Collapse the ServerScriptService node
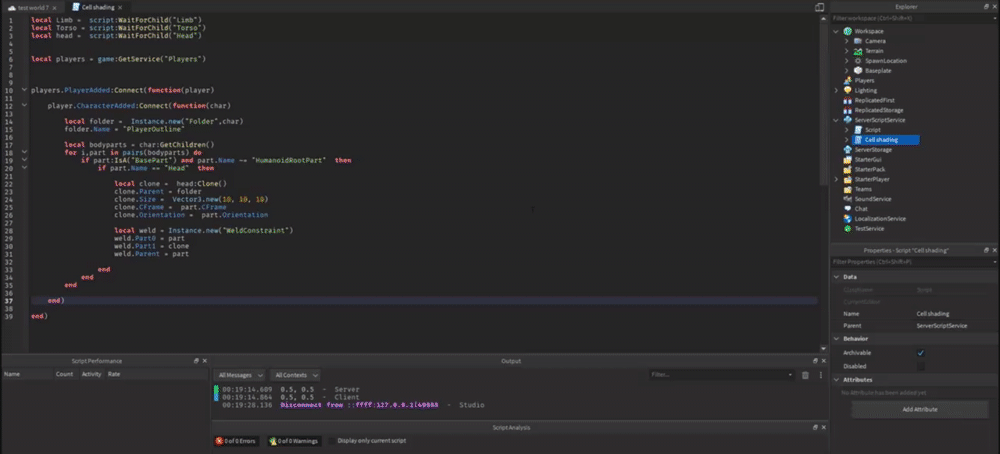Viewport: 1000px width, 454px height. pyautogui.click(x=837, y=120)
